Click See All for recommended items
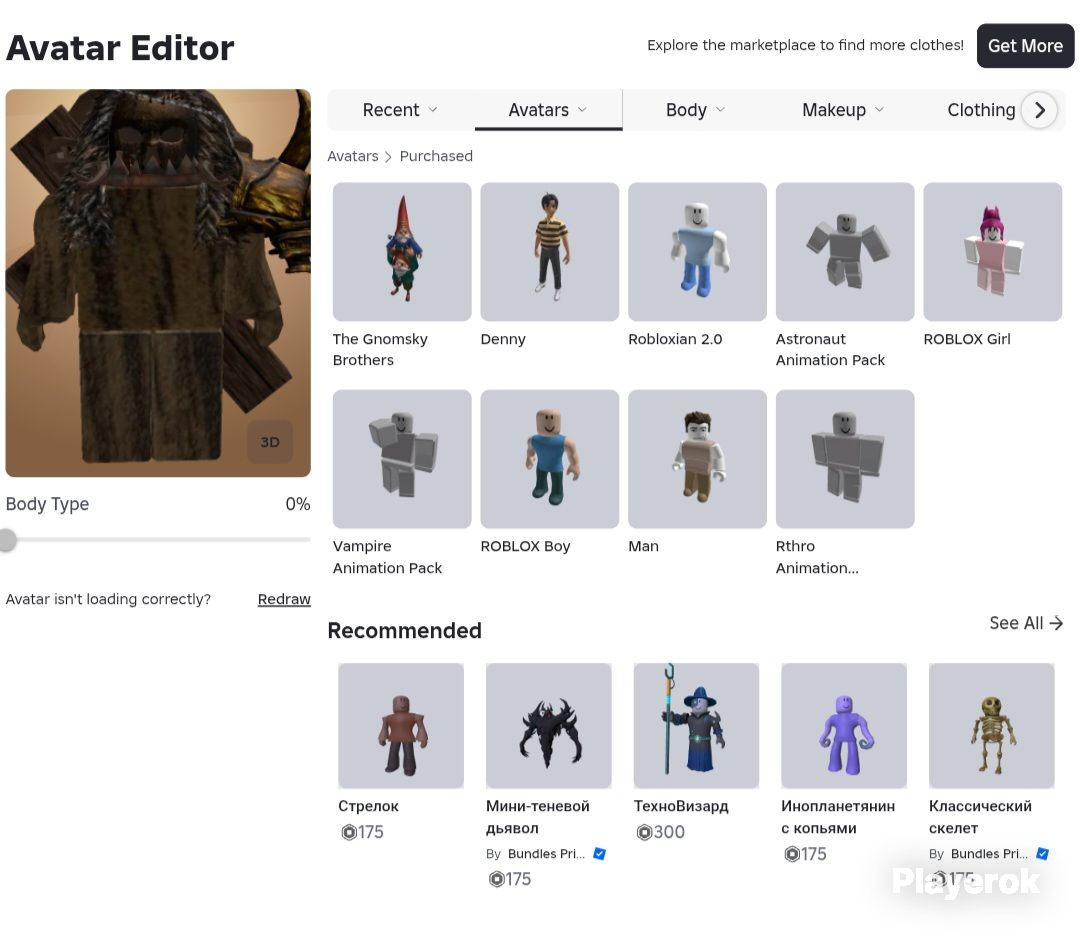The image size is (1080, 937). tap(1026, 623)
